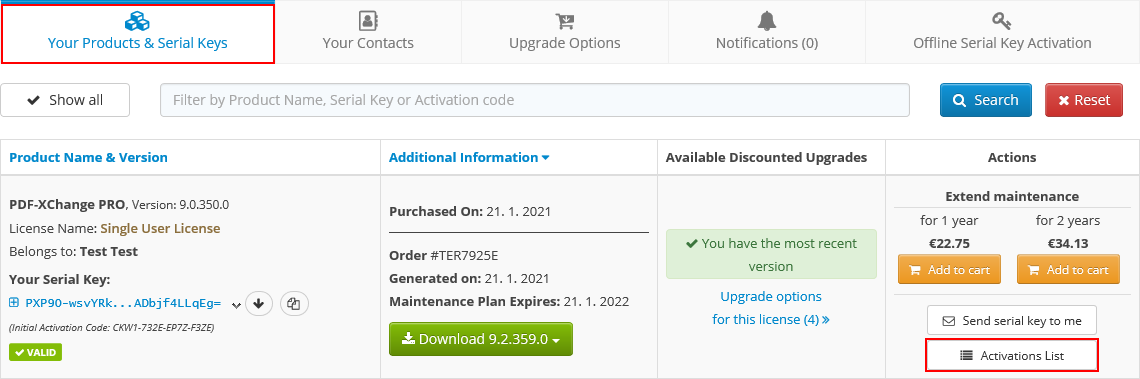
Task: Focus the product filter search field
Action: click(x=534, y=100)
